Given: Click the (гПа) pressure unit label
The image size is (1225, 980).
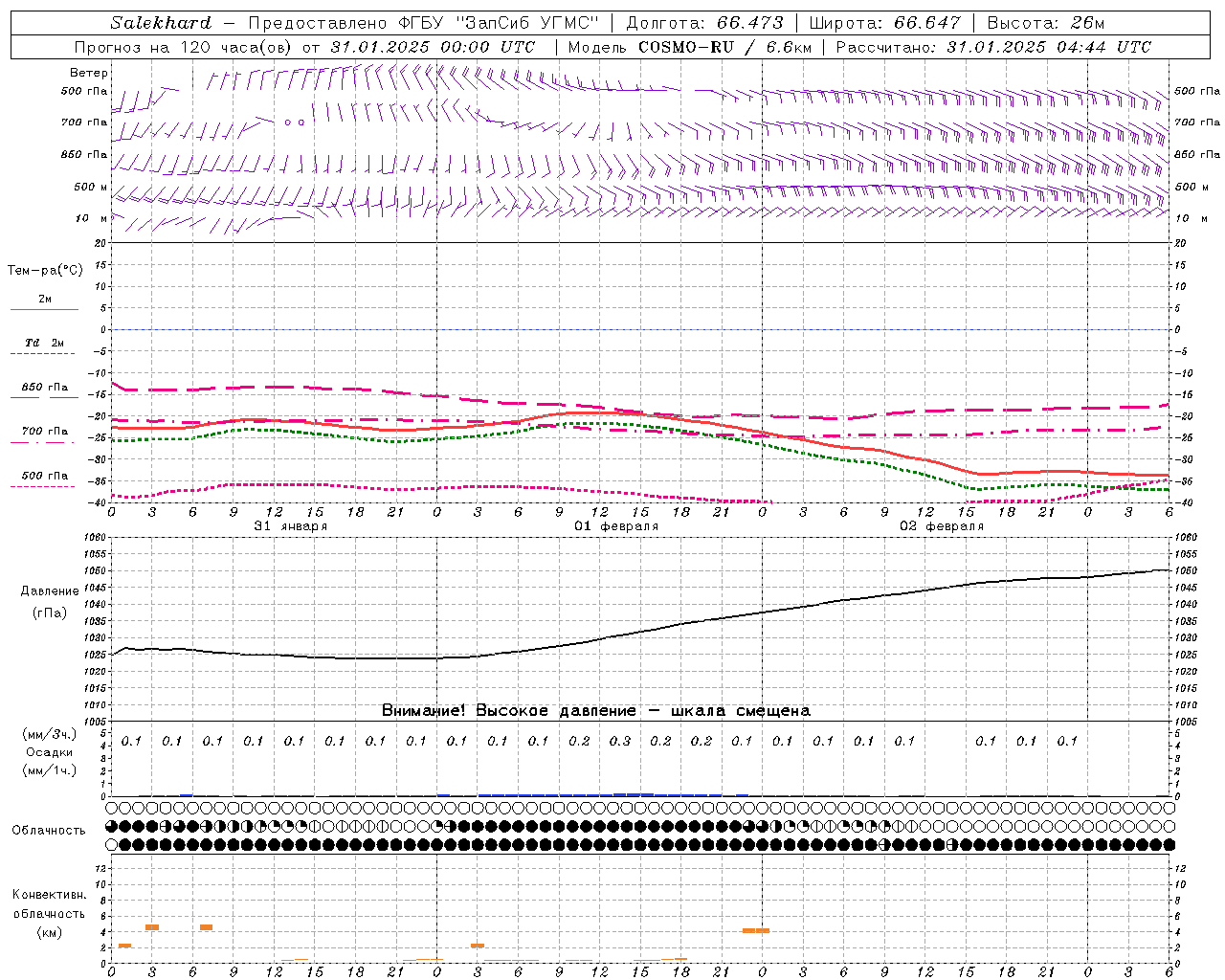Looking at the screenshot, I should point(50,612).
